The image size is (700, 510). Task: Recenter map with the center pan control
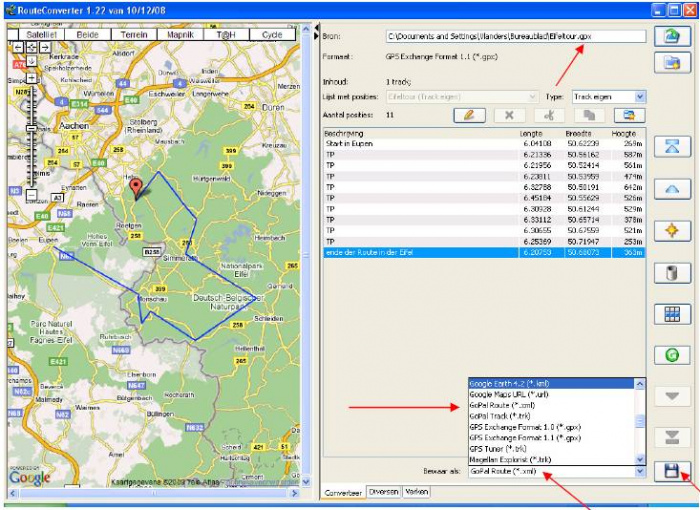coord(31,47)
